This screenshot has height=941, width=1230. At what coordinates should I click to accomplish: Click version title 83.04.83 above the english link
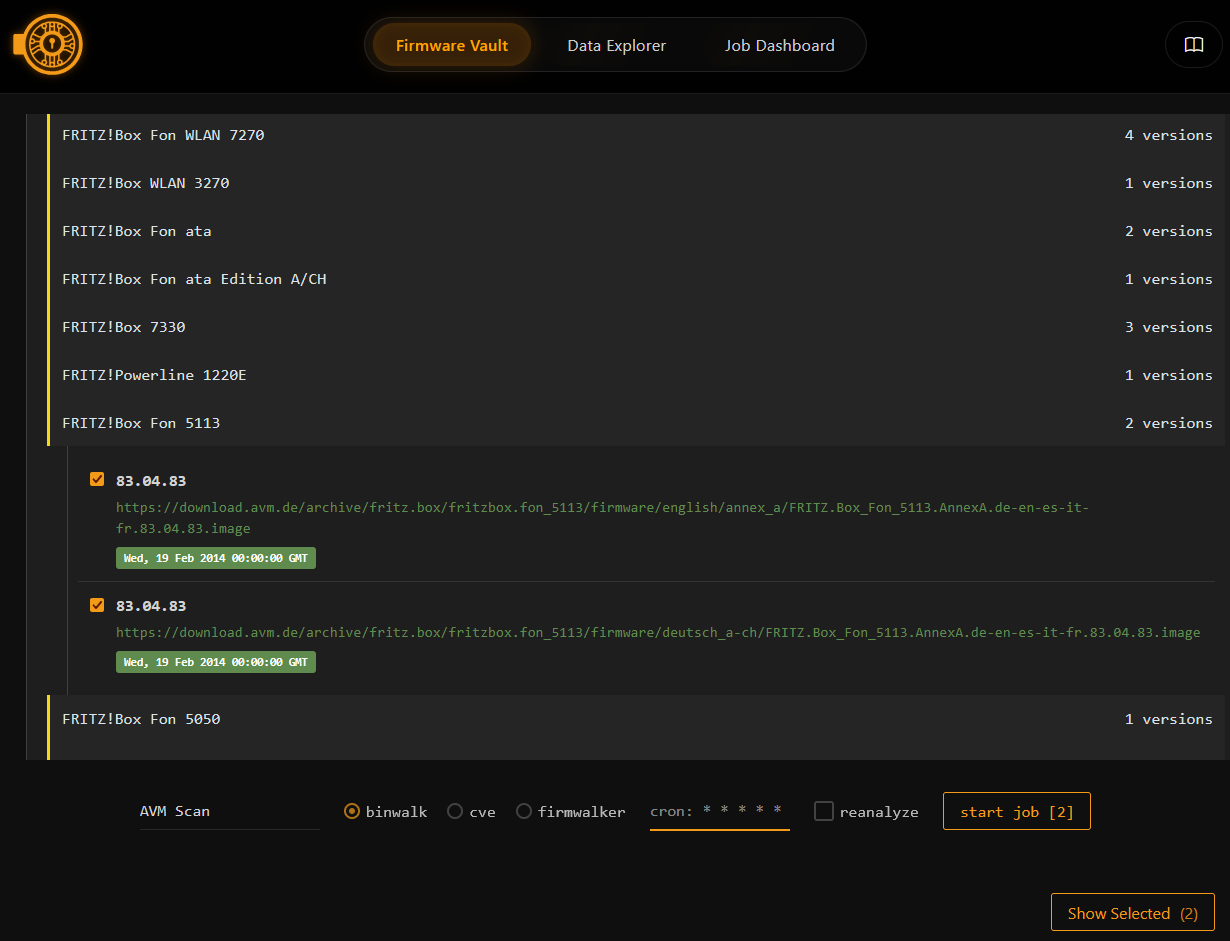point(151,481)
